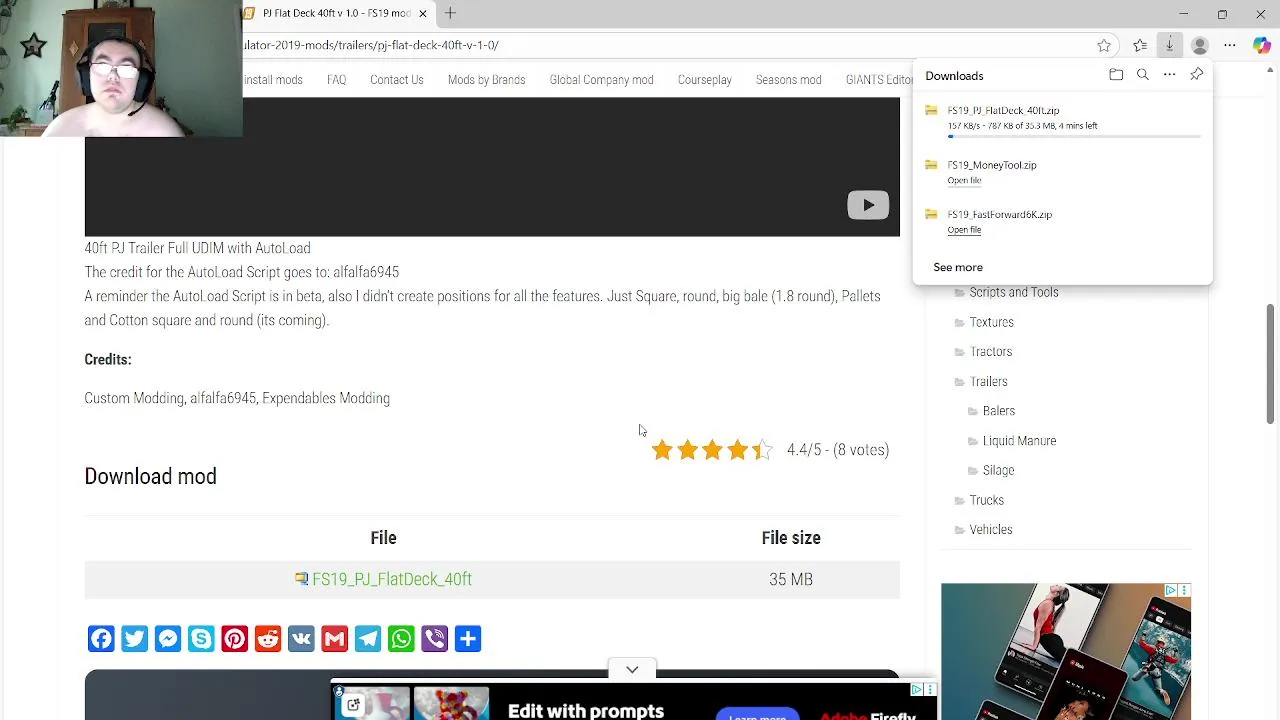Share via the Reddit icon
The image size is (1280, 720).
point(268,639)
